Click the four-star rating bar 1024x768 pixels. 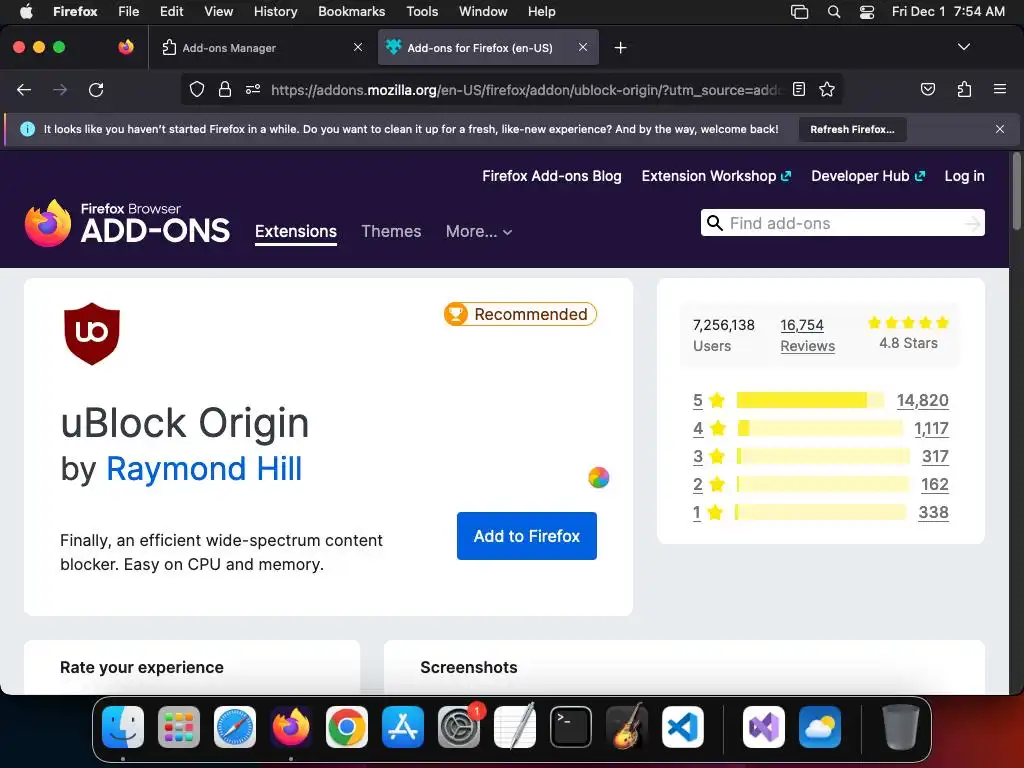coord(820,428)
